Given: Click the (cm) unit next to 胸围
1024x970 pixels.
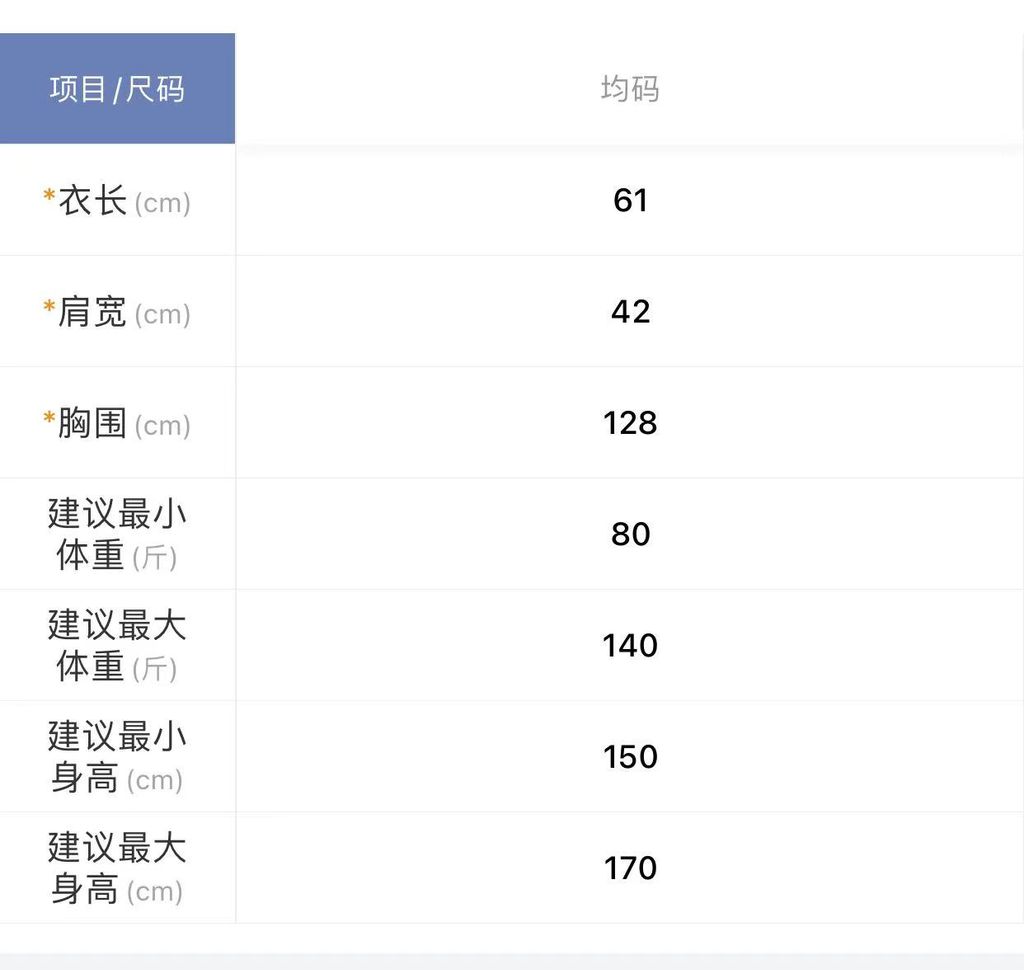Looking at the screenshot, I should [x=162, y=426].
